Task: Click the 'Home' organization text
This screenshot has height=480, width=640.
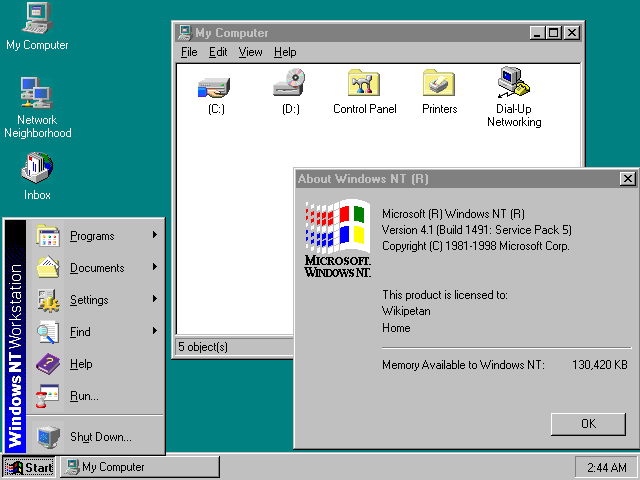Action: point(396,328)
